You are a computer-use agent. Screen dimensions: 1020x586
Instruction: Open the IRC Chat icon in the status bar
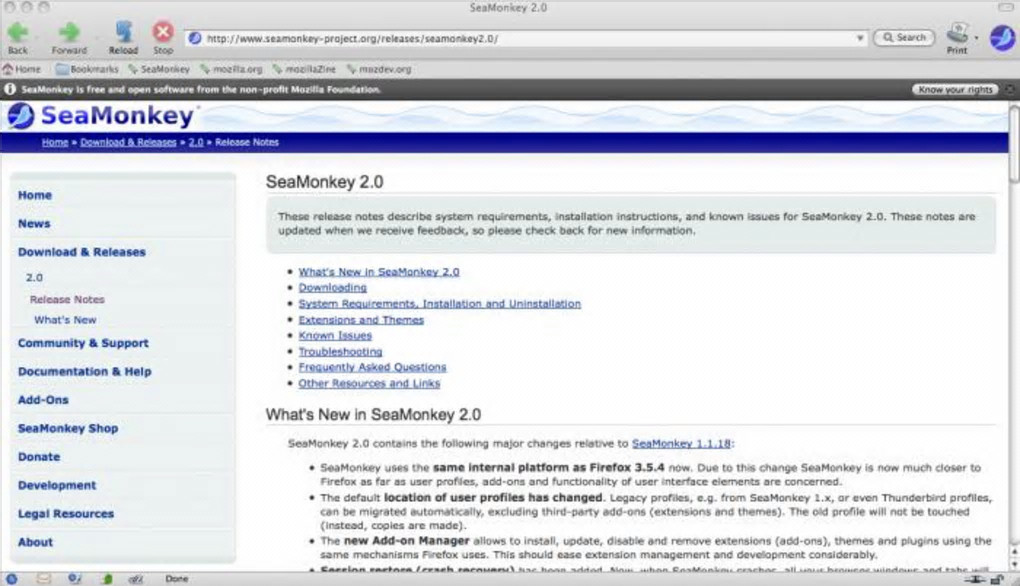pyautogui.click(x=136, y=578)
